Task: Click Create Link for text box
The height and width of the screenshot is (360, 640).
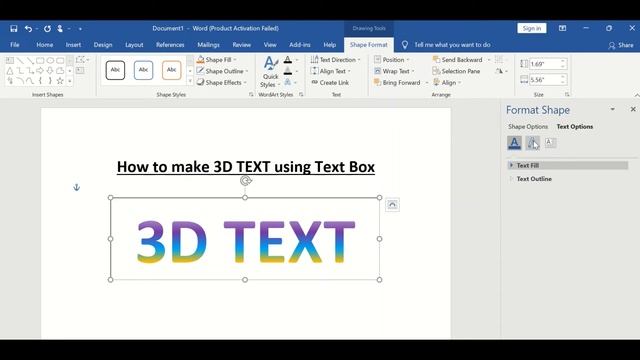Action: tap(330, 82)
